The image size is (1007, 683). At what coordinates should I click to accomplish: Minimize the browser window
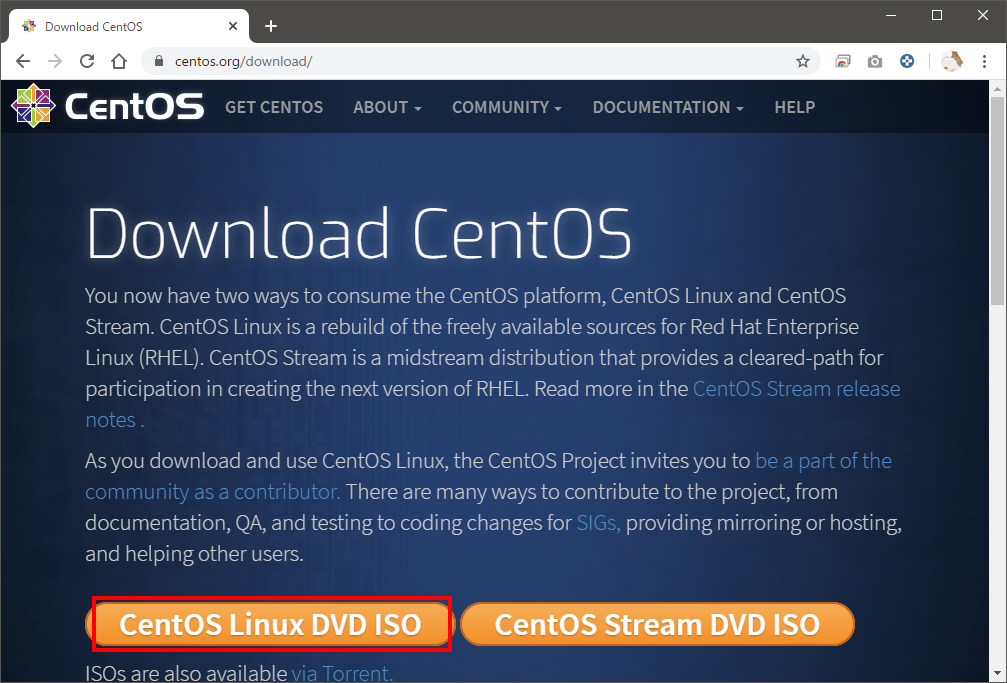(x=891, y=15)
